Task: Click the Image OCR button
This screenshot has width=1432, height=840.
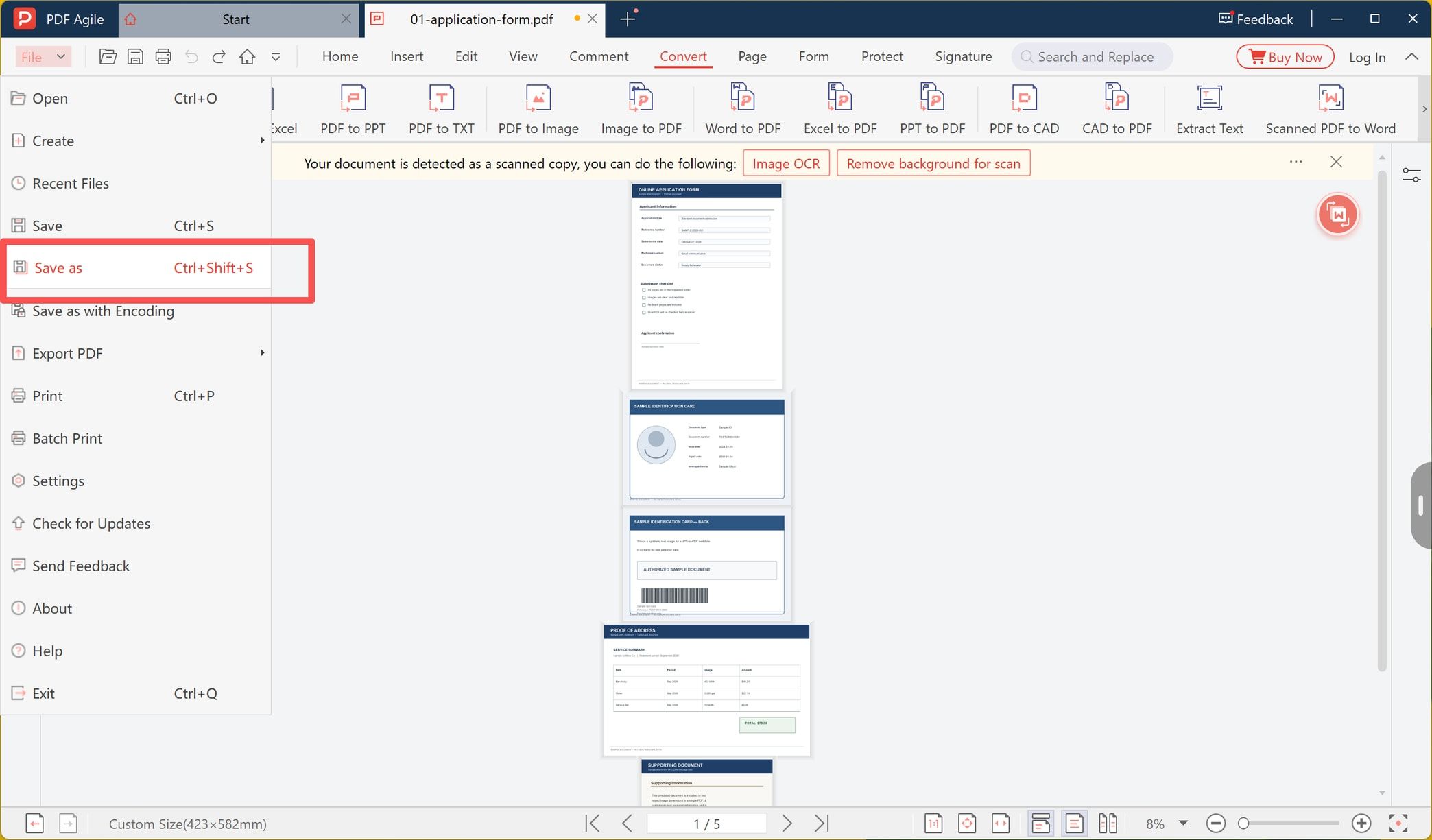Action: 786,163
